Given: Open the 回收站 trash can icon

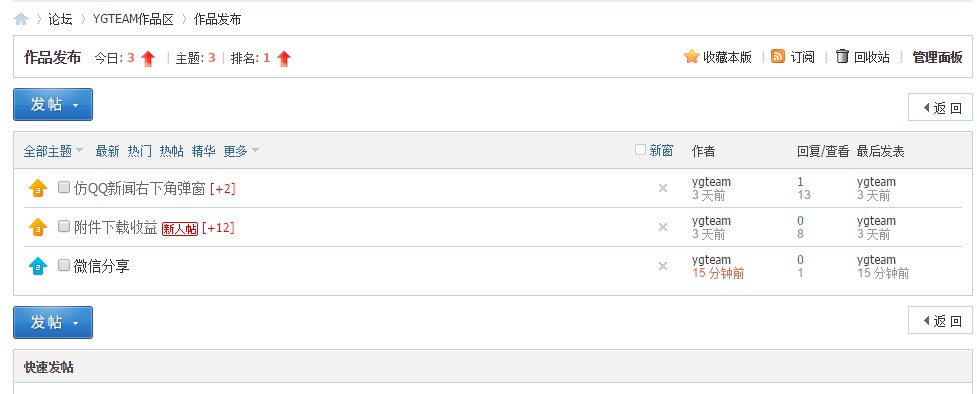Looking at the screenshot, I should (842, 56).
